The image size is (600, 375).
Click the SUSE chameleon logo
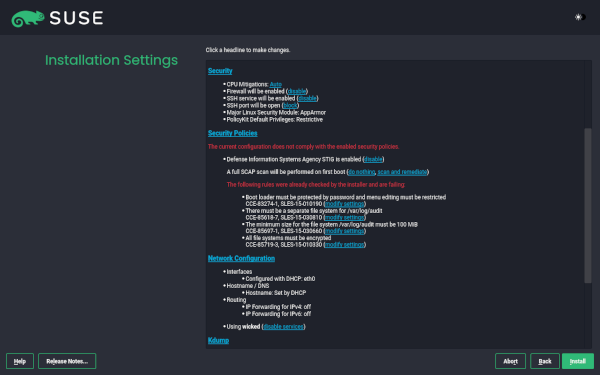(x=28, y=18)
